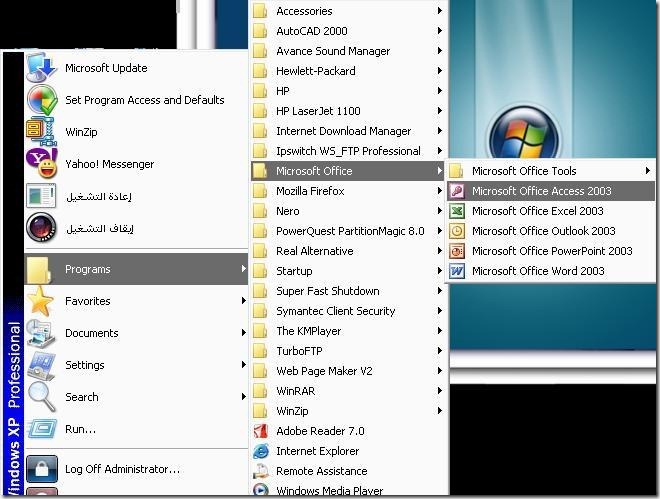Open Web Page Maker V2 group
The width and height of the screenshot is (660, 499).
pyautogui.click(x=348, y=371)
